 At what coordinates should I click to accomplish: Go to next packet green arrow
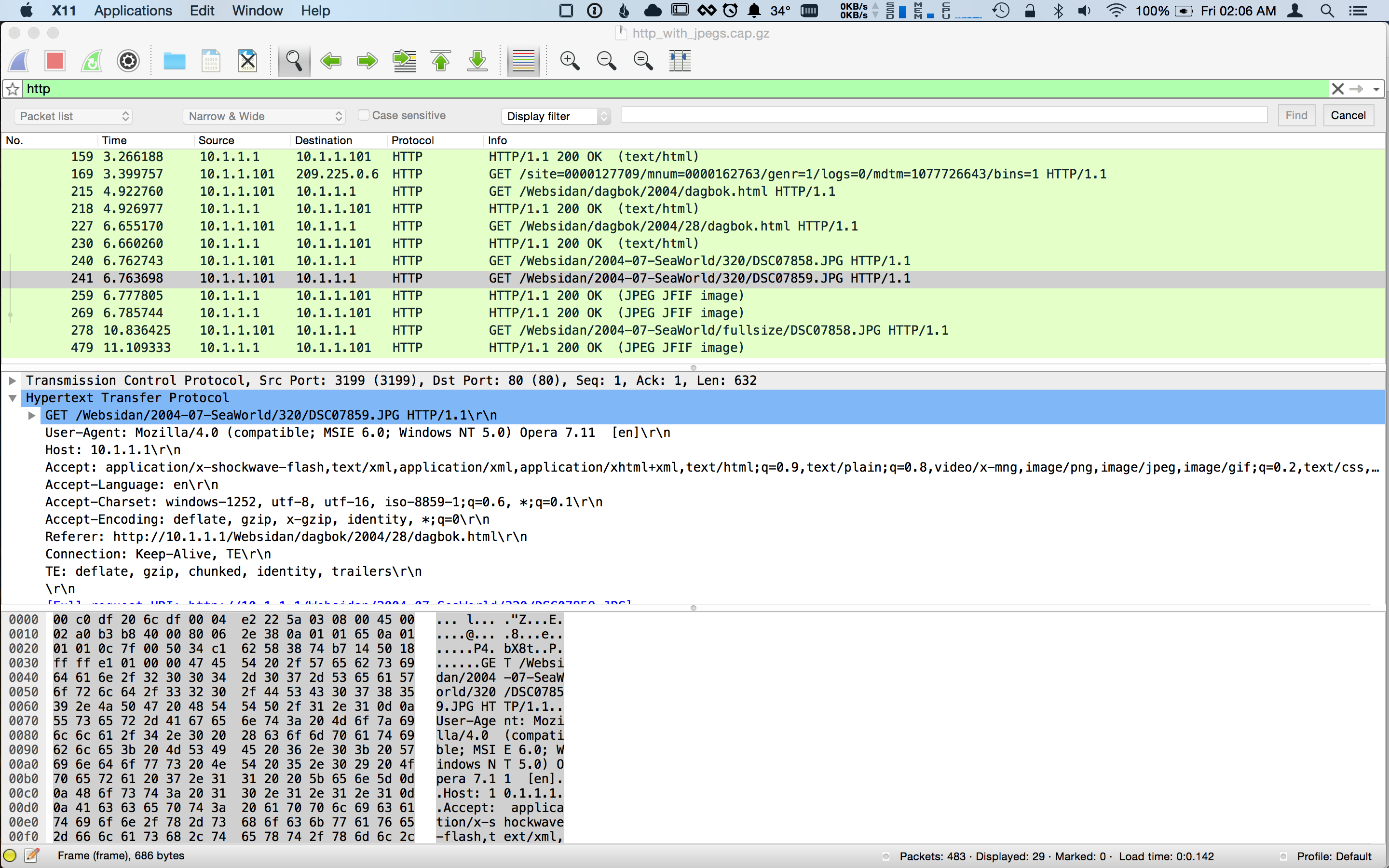pyautogui.click(x=368, y=61)
